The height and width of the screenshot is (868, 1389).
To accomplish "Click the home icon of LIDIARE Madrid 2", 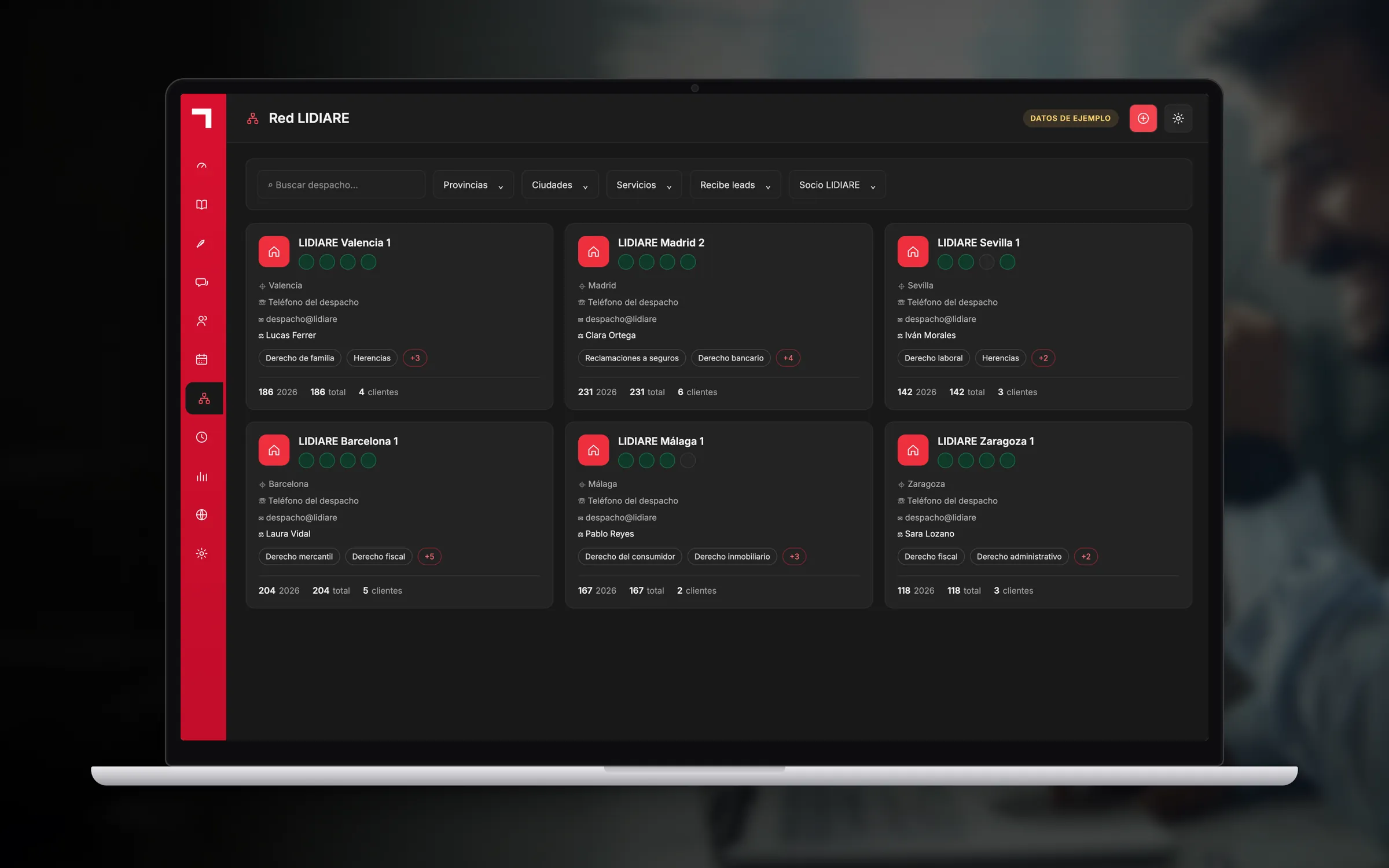I will click(x=593, y=252).
